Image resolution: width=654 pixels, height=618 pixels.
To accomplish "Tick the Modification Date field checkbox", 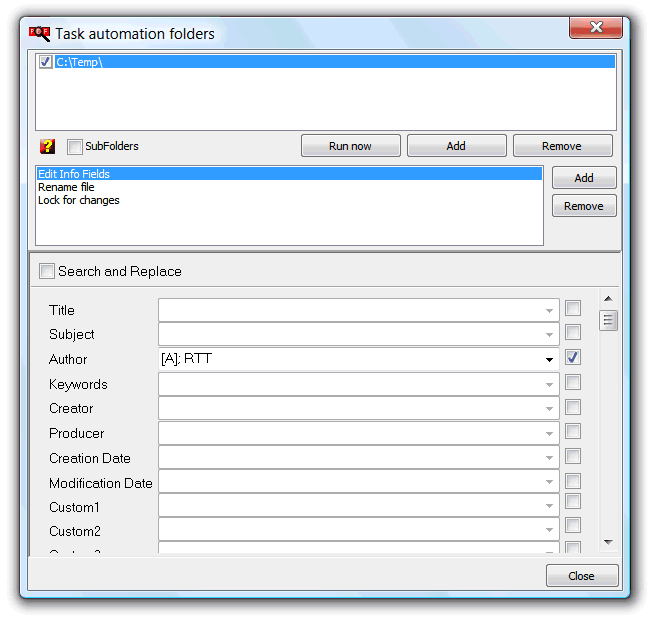I will tap(573, 481).
